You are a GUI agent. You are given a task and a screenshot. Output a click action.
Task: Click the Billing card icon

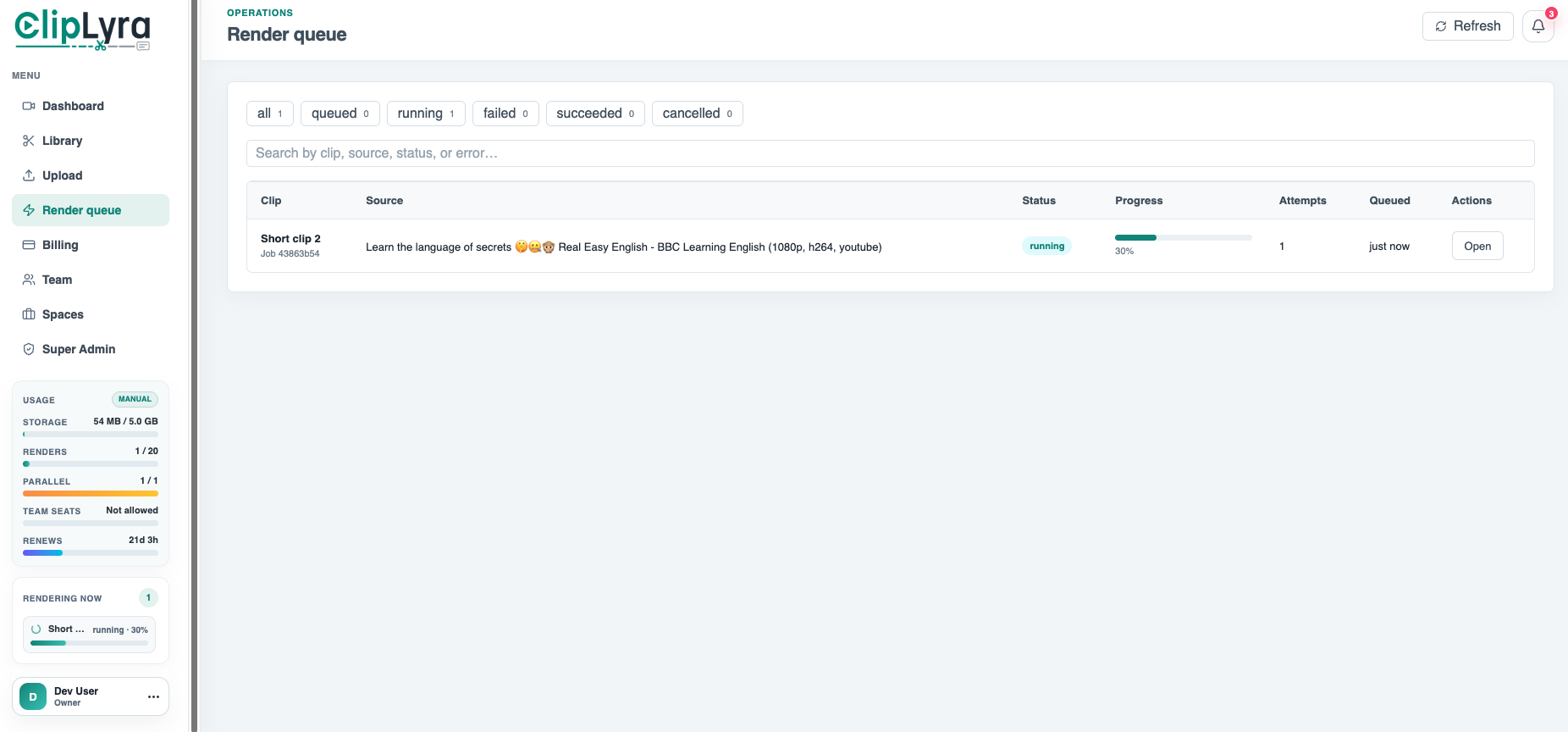click(x=29, y=245)
